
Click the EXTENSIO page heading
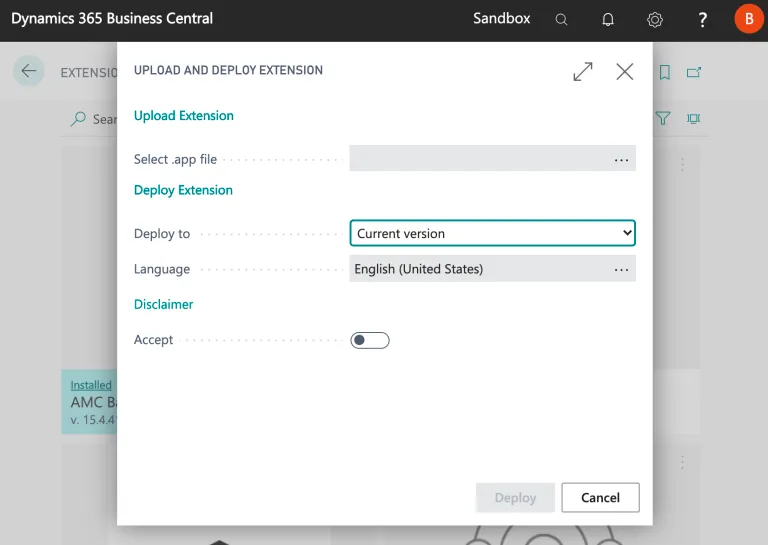coord(89,73)
